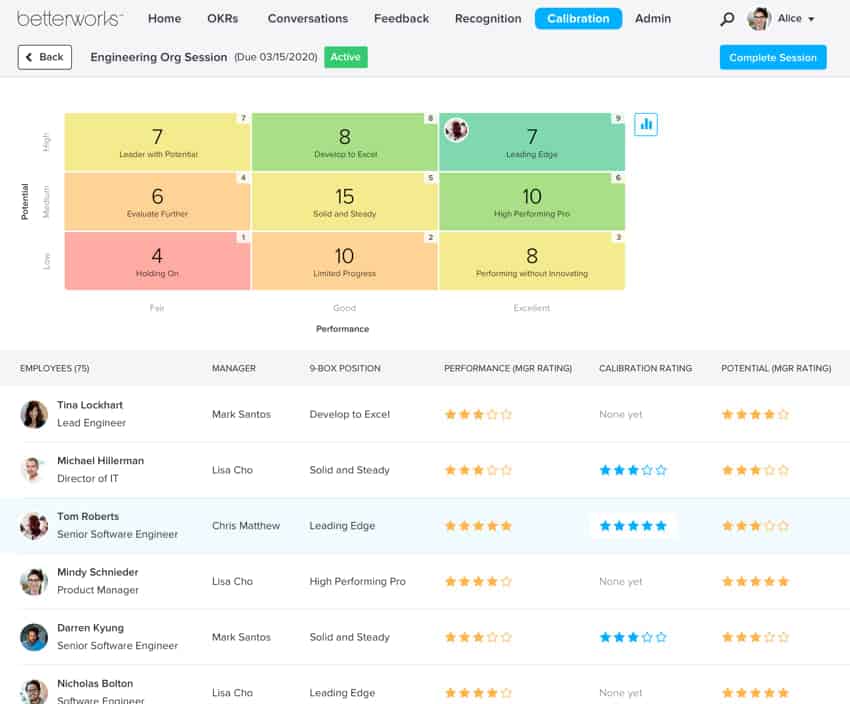Select the avatar badge on the Leading Edge cell

457,129
